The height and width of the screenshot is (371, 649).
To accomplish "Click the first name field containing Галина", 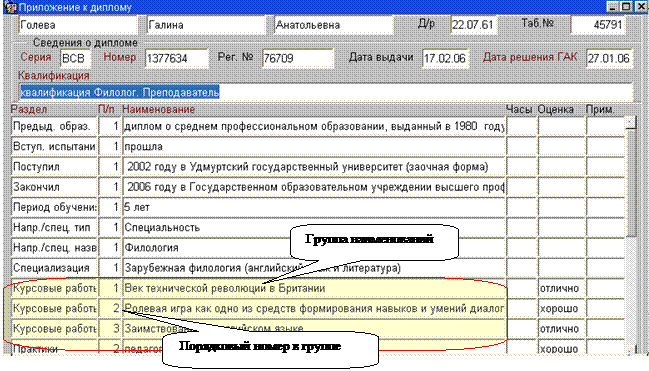I will 206,25.
